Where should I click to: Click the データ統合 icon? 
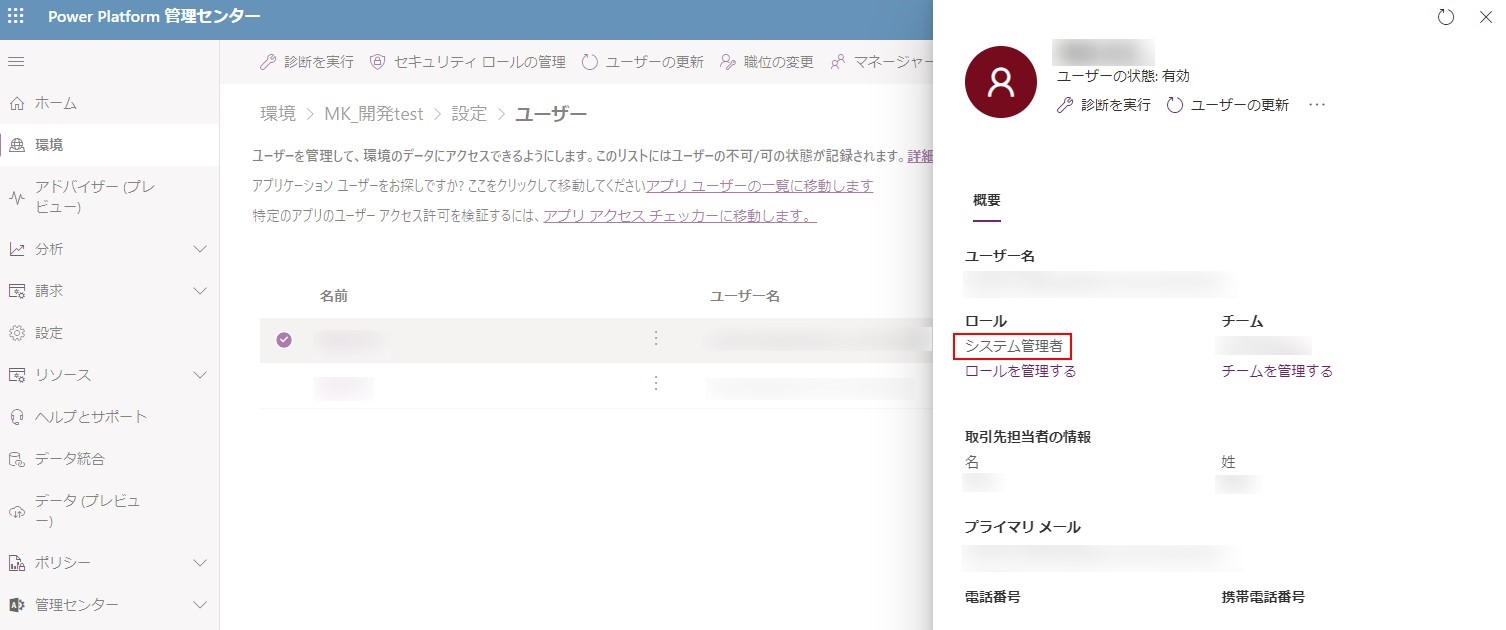click(x=16, y=459)
